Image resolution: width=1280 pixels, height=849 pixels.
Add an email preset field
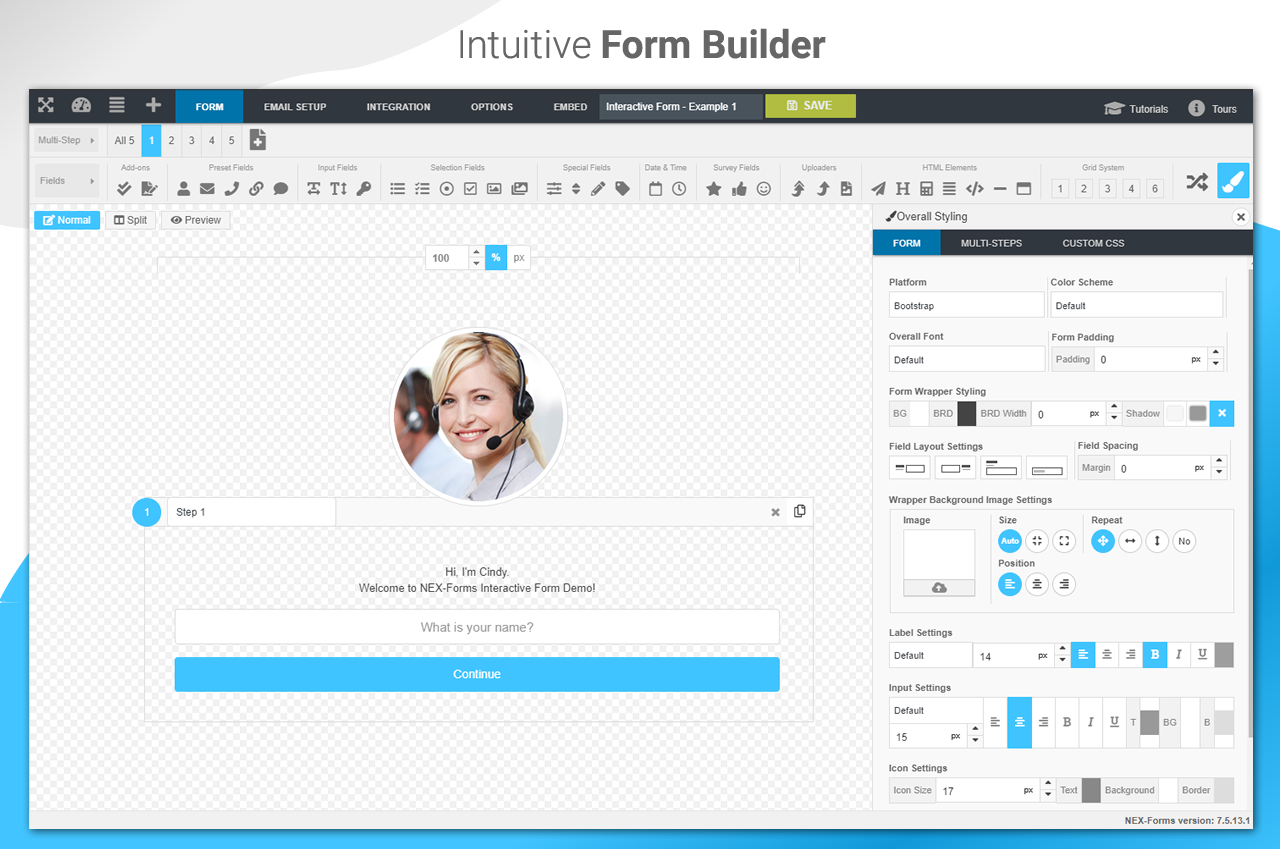coord(206,188)
